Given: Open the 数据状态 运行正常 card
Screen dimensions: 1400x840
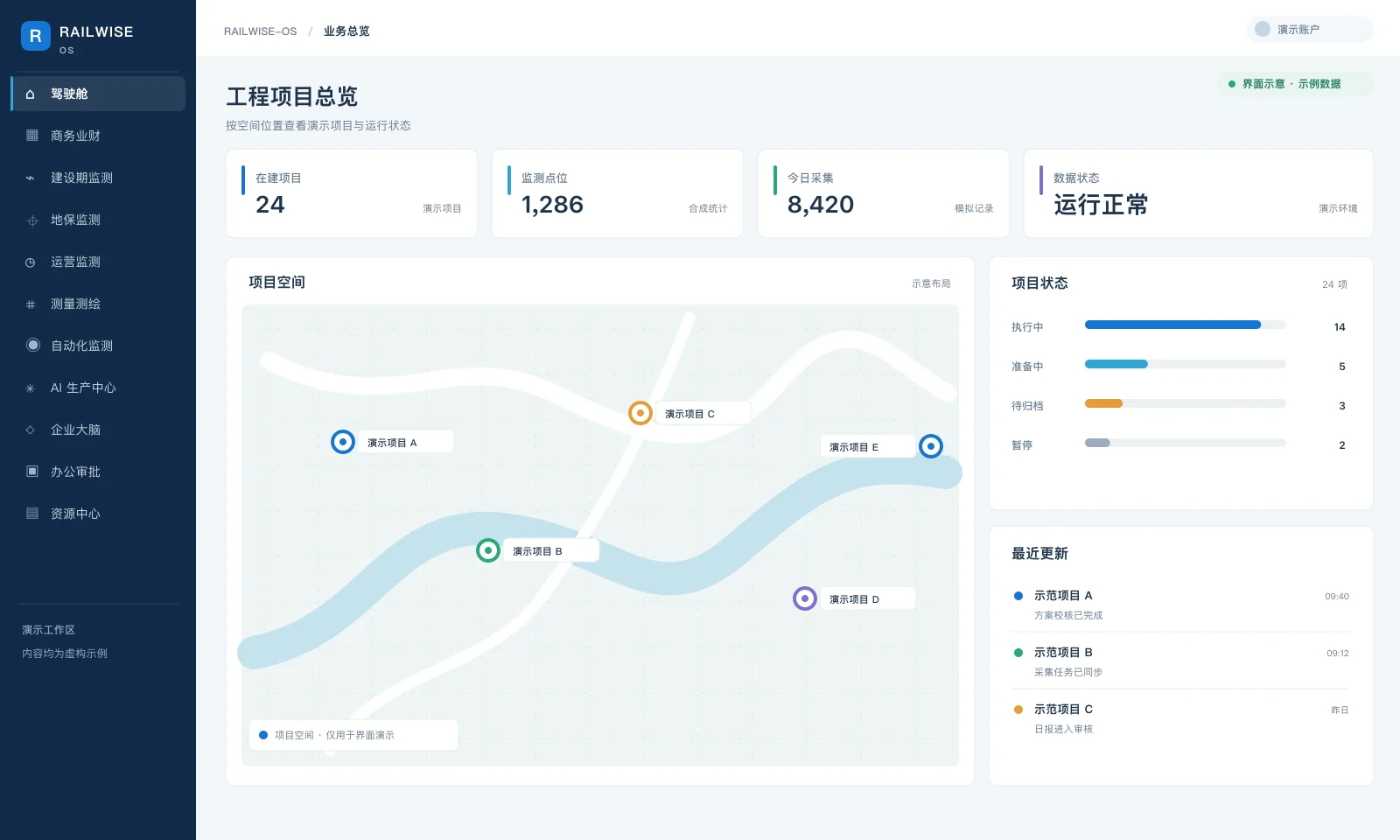Looking at the screenshot, I should [1199, 193].
